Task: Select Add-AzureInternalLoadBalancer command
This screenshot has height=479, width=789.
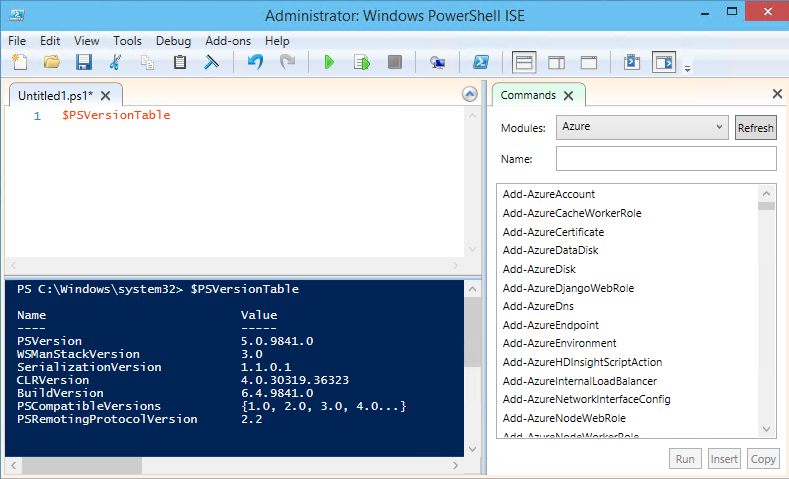Action: coord(580,381)
